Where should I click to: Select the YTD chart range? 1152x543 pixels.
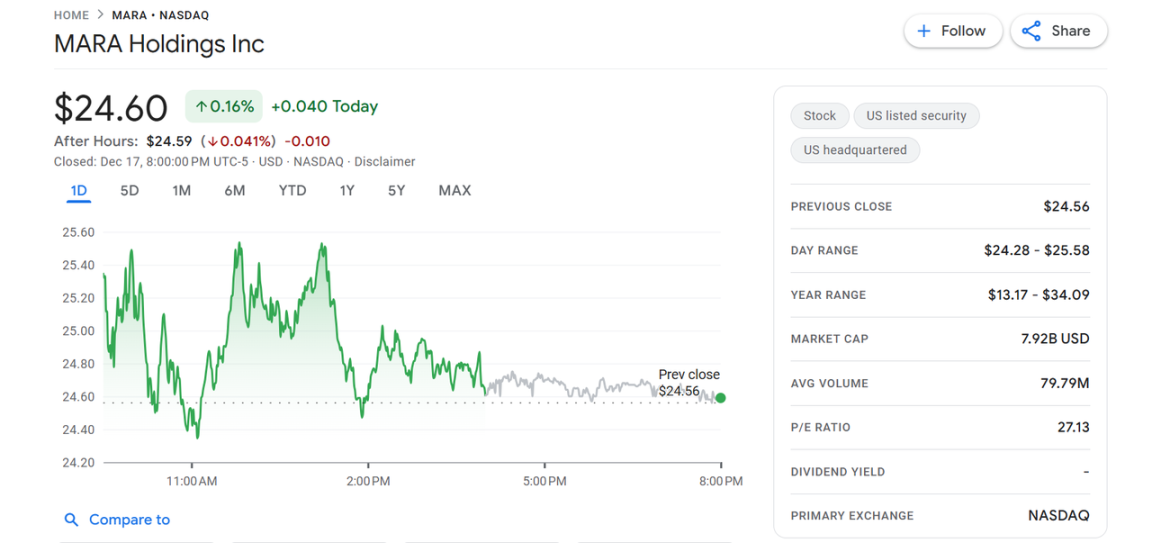coord(292,191)
